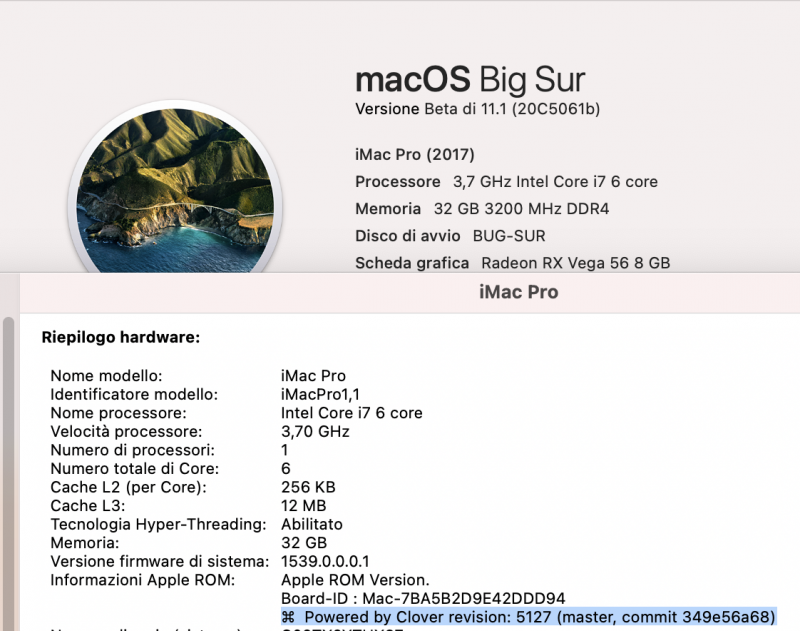Click the "Cache L3: 12 MB" entry
The width and height of the screenshot is (800, 631).
(x=160, y=505)
